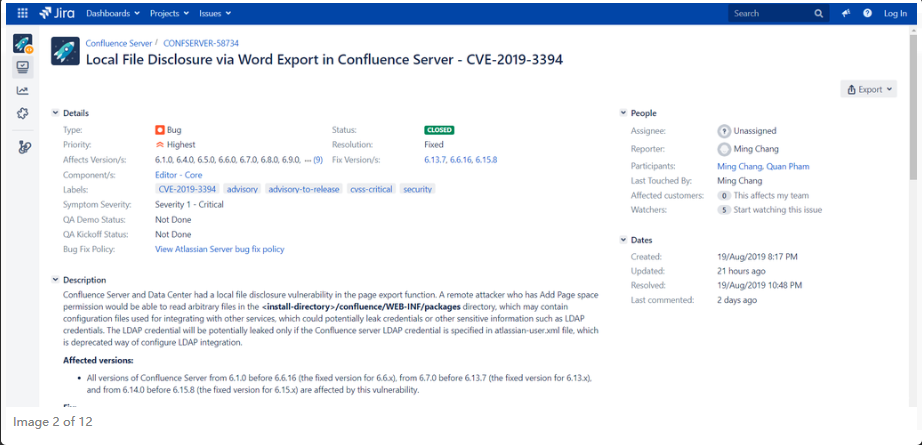Screen dimensions: 922x445
Task: Click the Affected versions heading
Action: tap(98, 360)
